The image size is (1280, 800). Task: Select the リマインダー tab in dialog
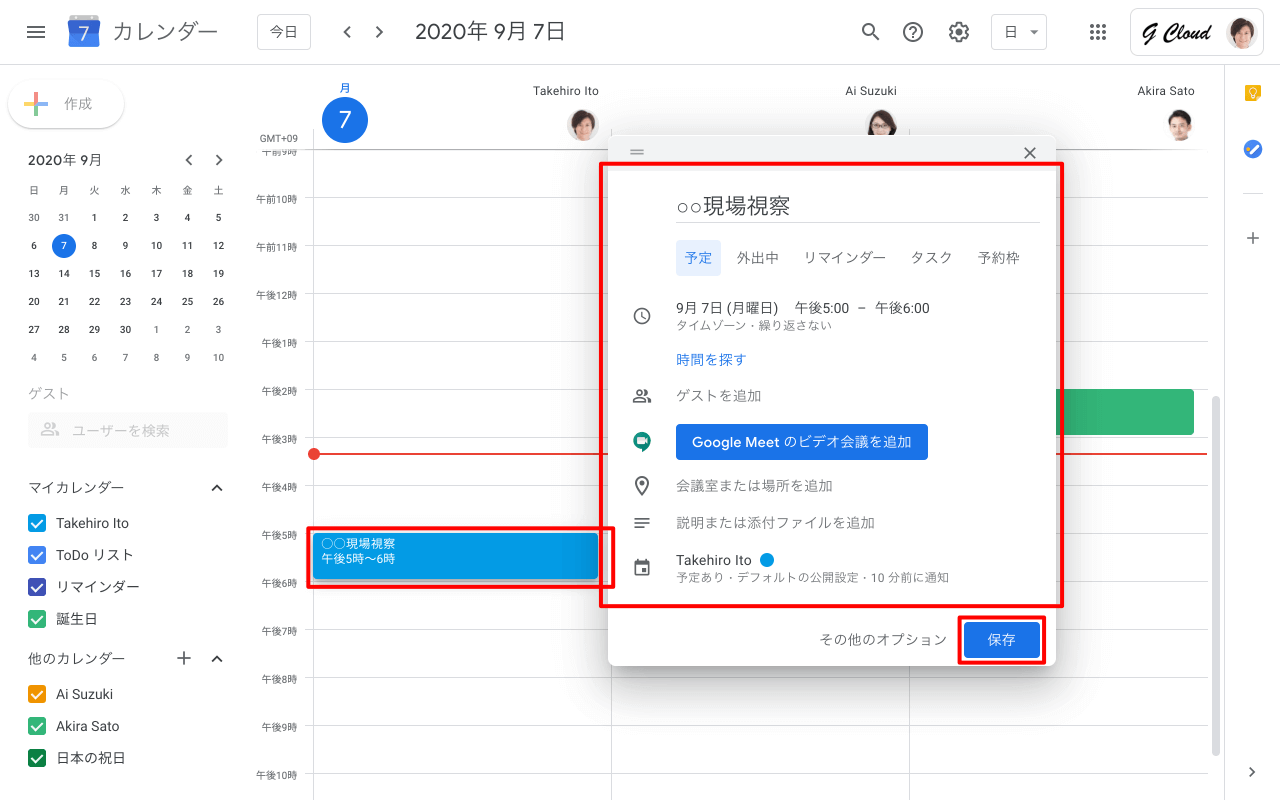coord(845,258)
